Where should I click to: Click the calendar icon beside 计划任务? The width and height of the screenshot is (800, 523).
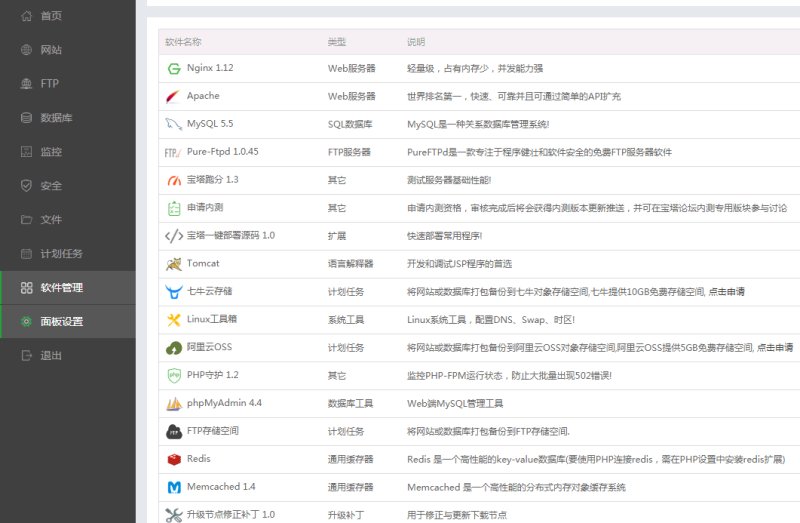[27, 254]
